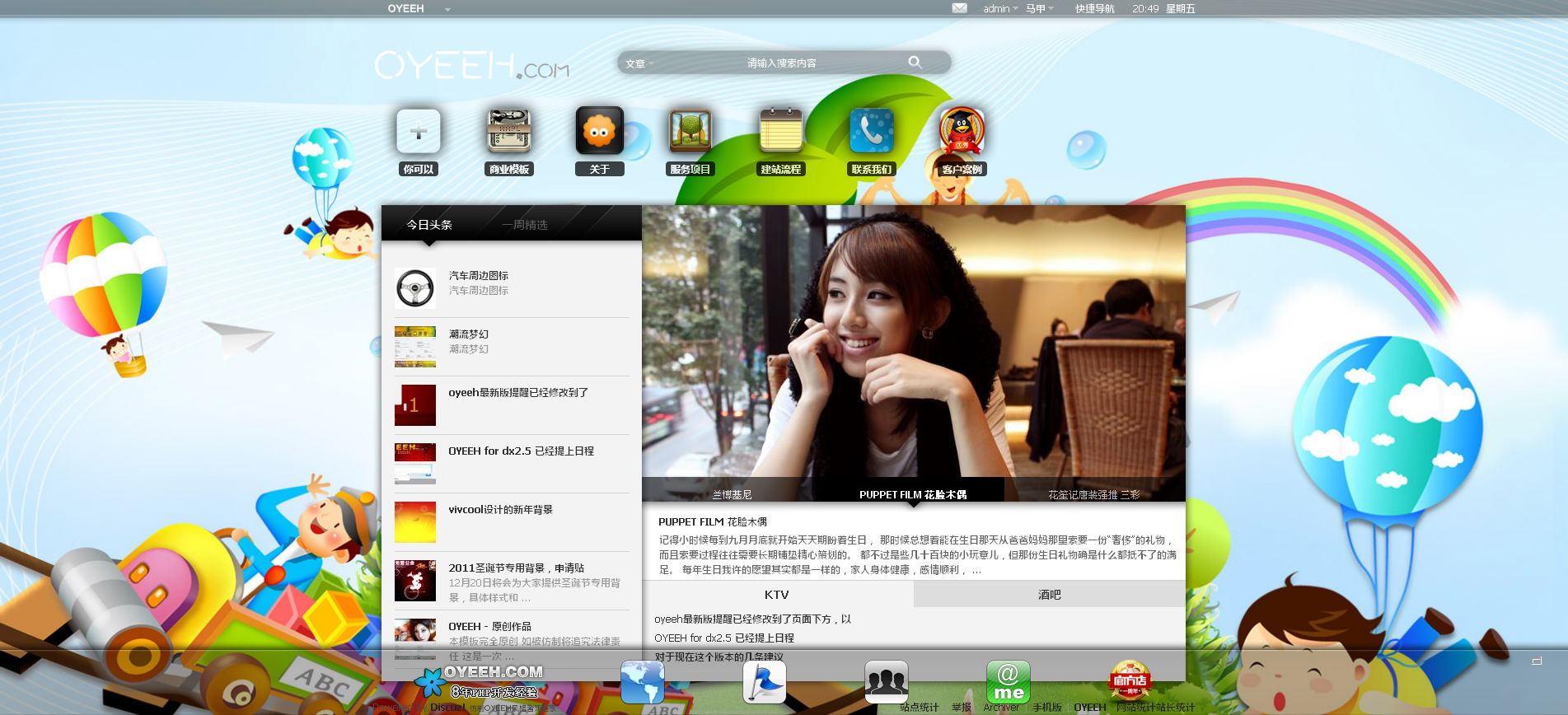Click footer link Archiver

click(x=1001, y=707)
